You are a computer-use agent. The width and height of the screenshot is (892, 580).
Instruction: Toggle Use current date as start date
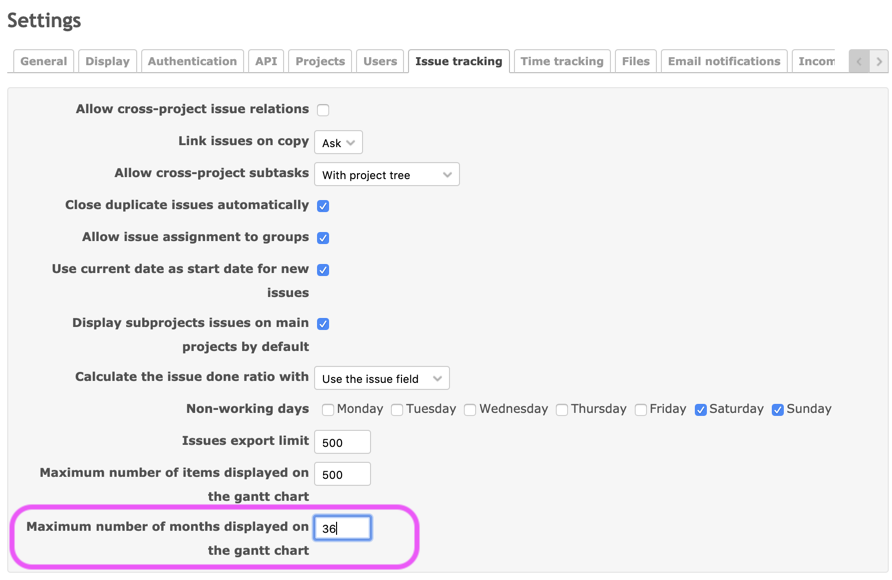[323, 270]
